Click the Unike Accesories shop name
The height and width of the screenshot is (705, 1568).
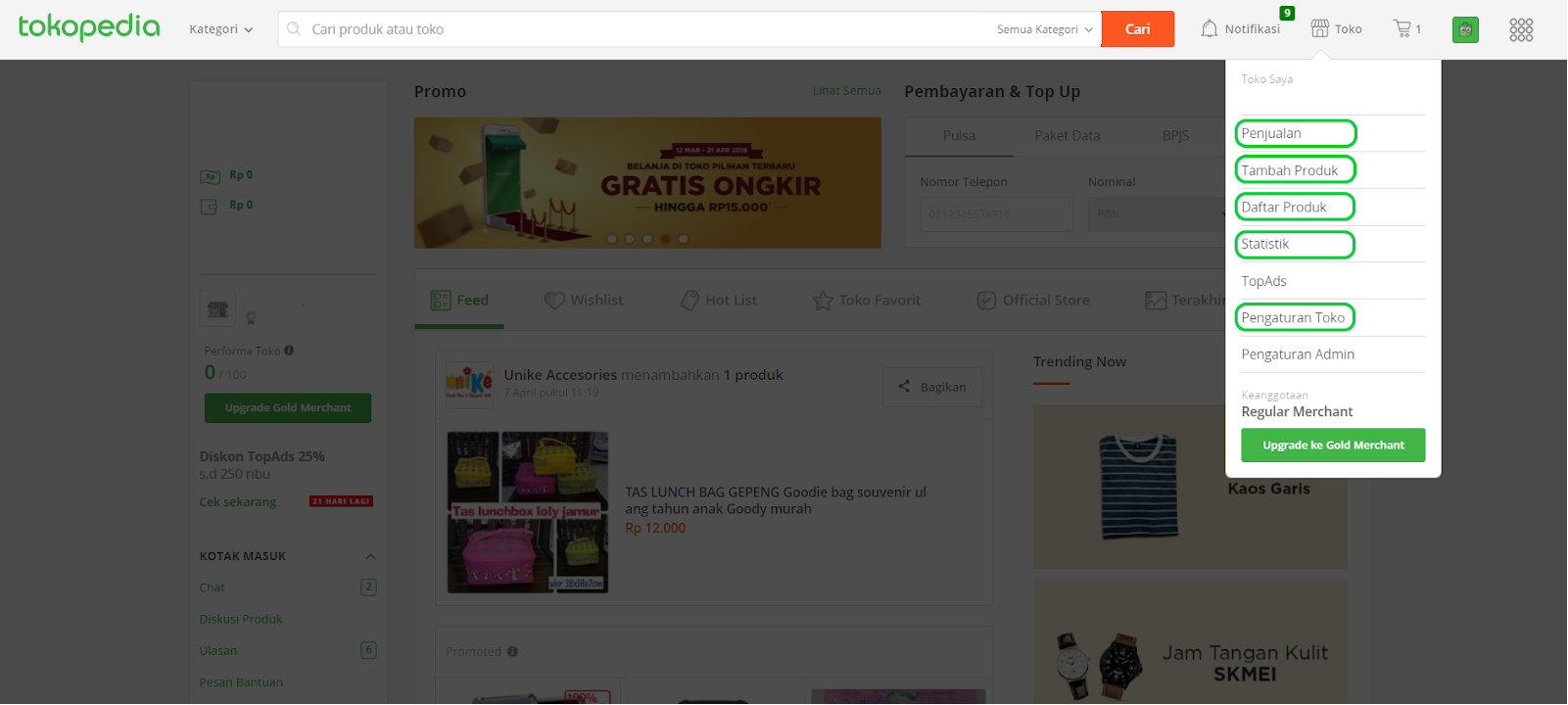560,375
